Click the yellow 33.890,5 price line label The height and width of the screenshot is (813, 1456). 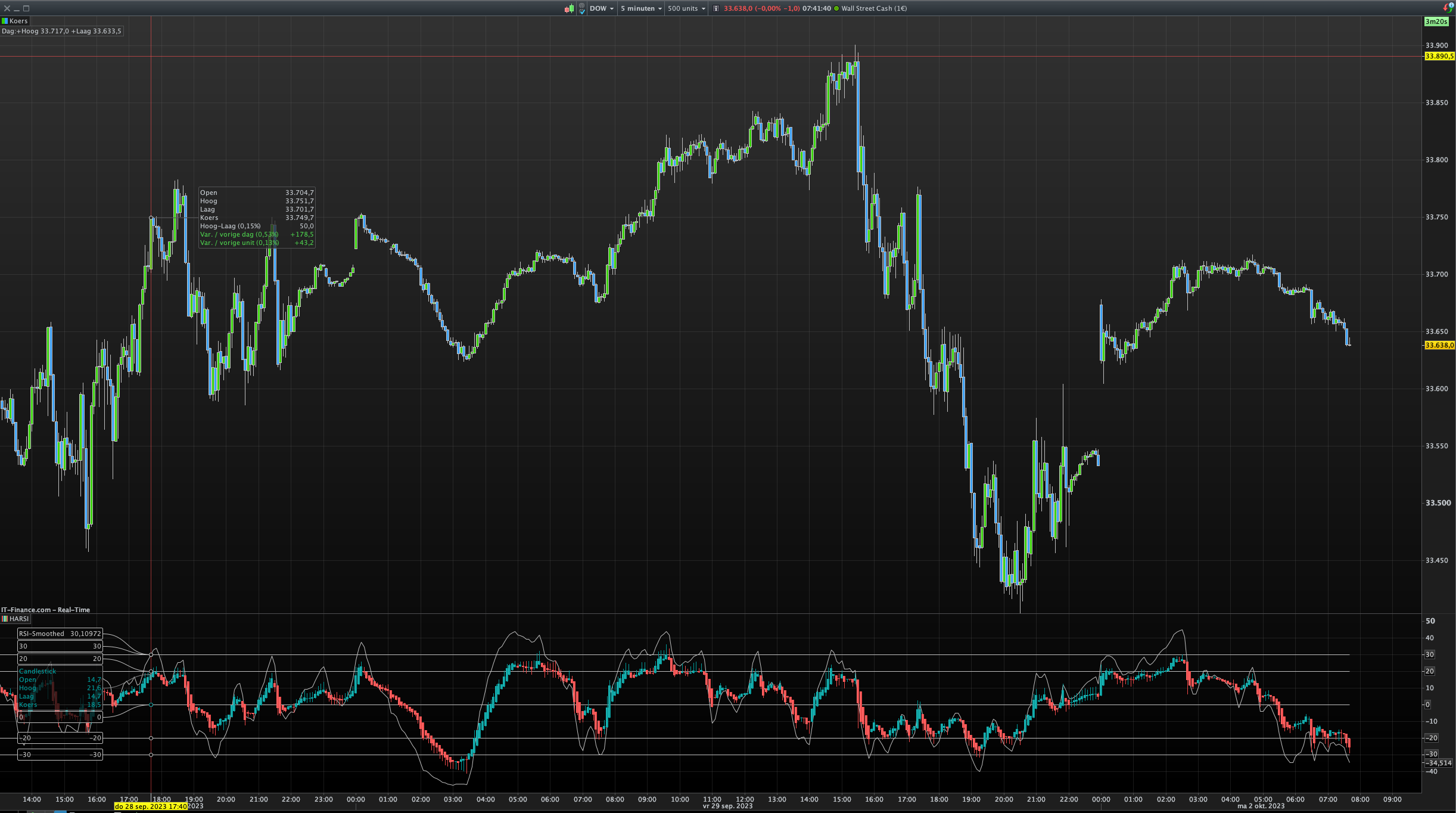(x=1439, y=56)
